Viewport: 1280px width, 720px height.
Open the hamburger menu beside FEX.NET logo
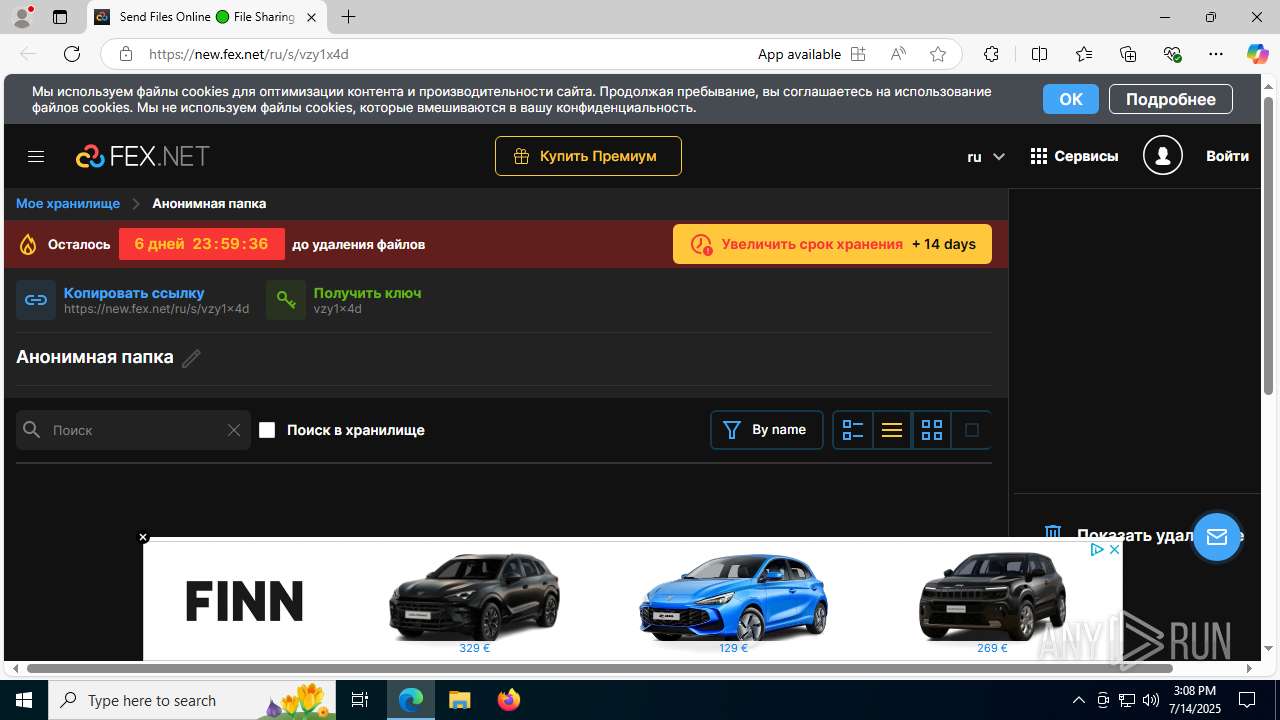click(x=36, y=156)
